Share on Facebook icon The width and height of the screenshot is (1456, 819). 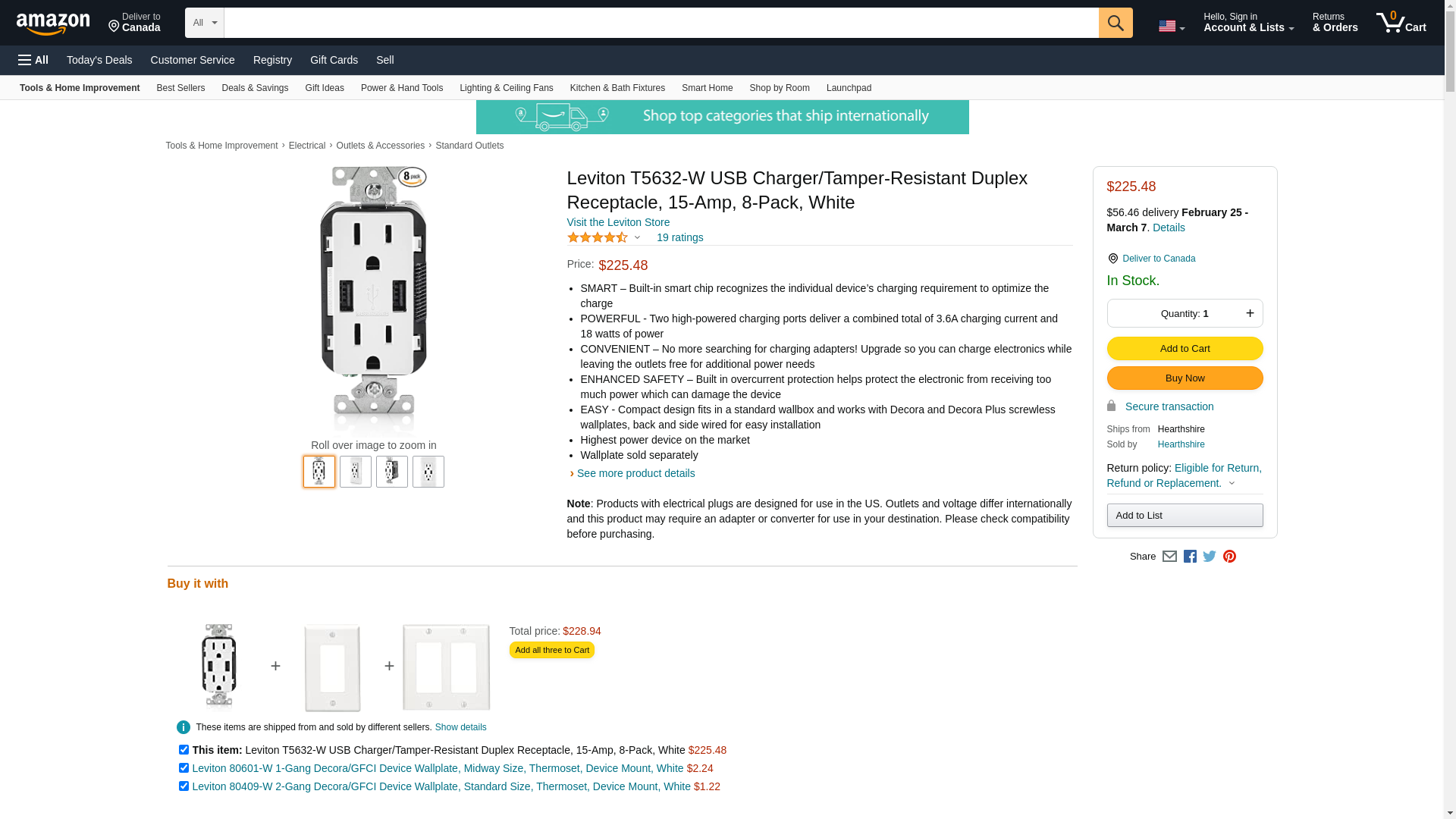[1190, 557]
